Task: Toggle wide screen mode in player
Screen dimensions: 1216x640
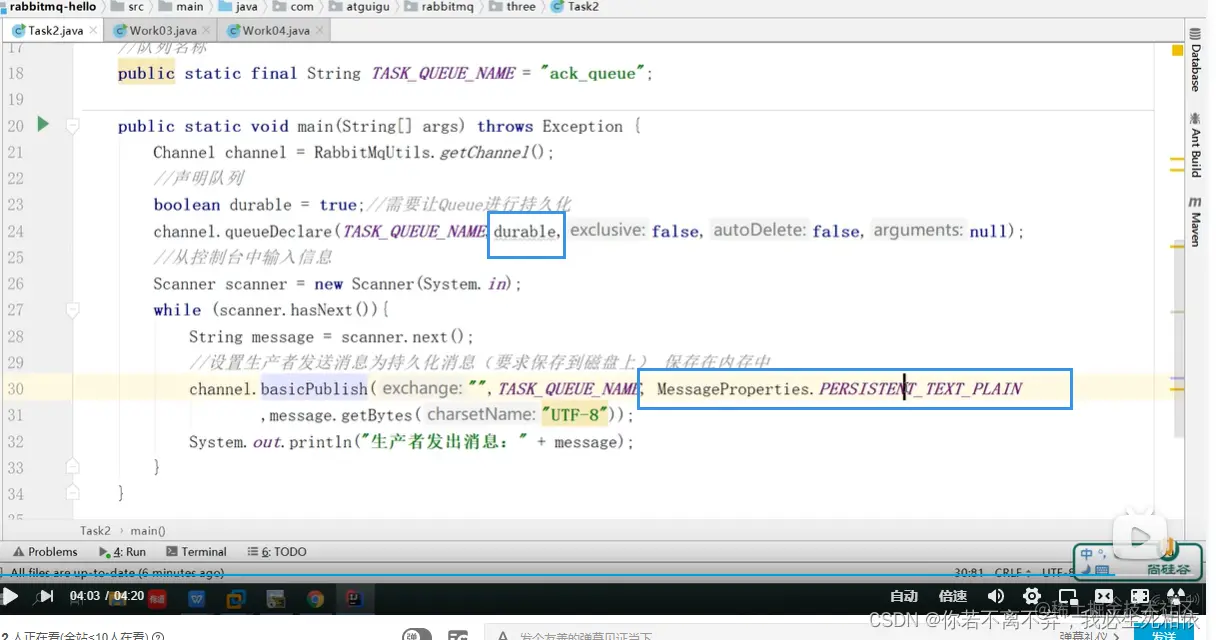Action: pos(1103,597)
